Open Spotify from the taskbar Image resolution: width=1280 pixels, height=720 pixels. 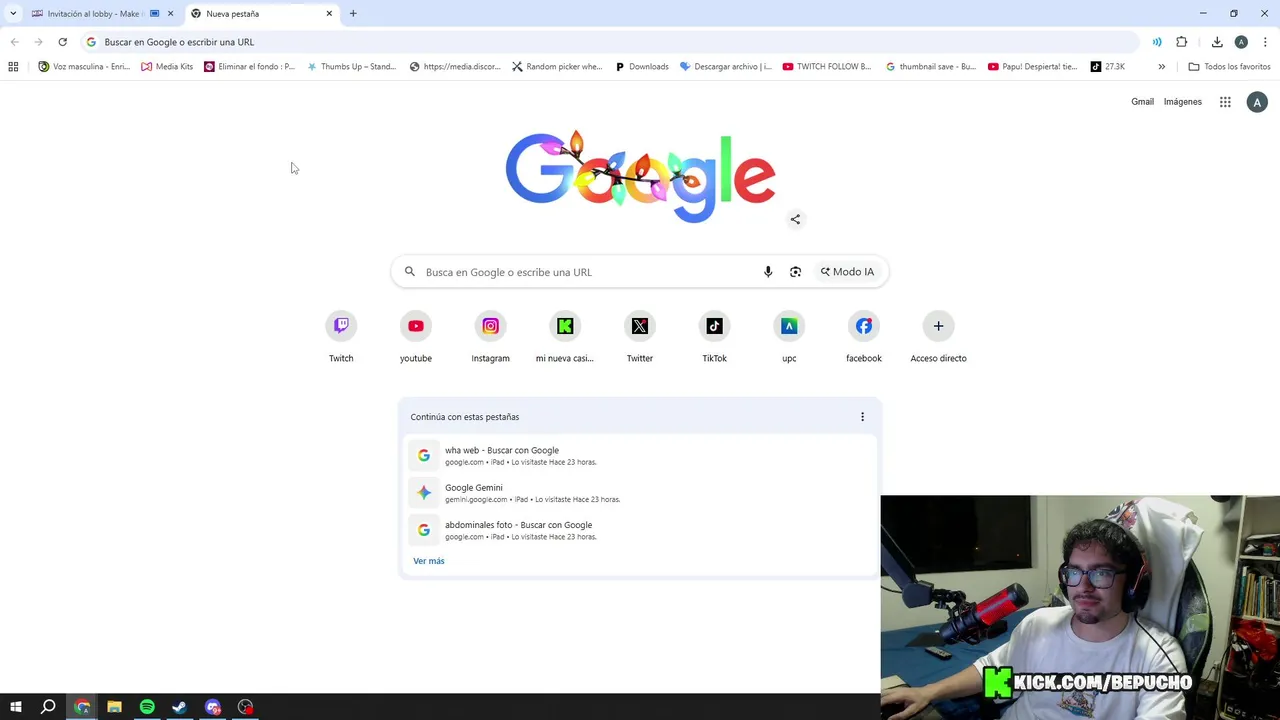click(147, 707)
